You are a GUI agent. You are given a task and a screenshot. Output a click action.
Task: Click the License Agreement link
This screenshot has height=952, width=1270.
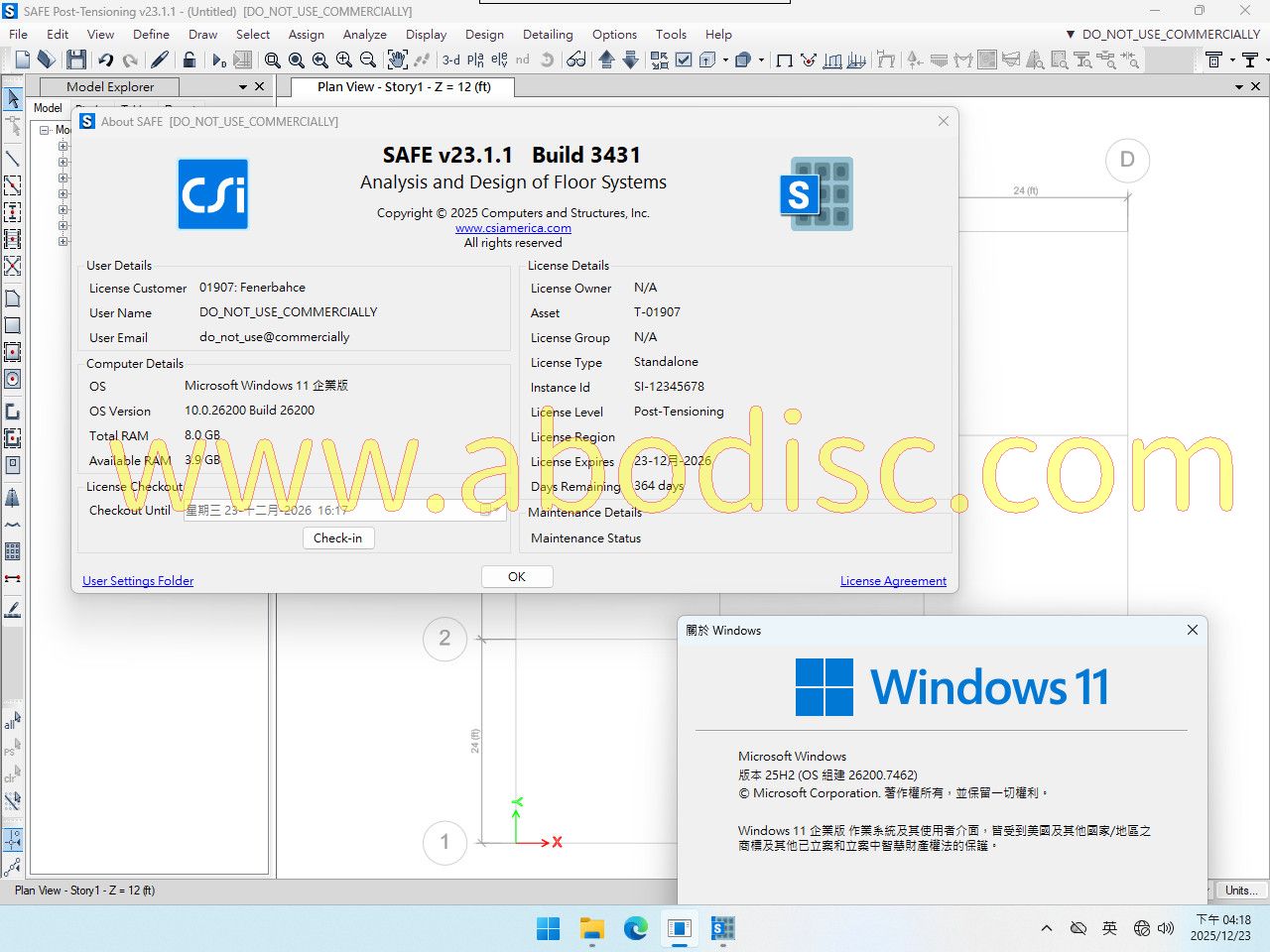893,581
